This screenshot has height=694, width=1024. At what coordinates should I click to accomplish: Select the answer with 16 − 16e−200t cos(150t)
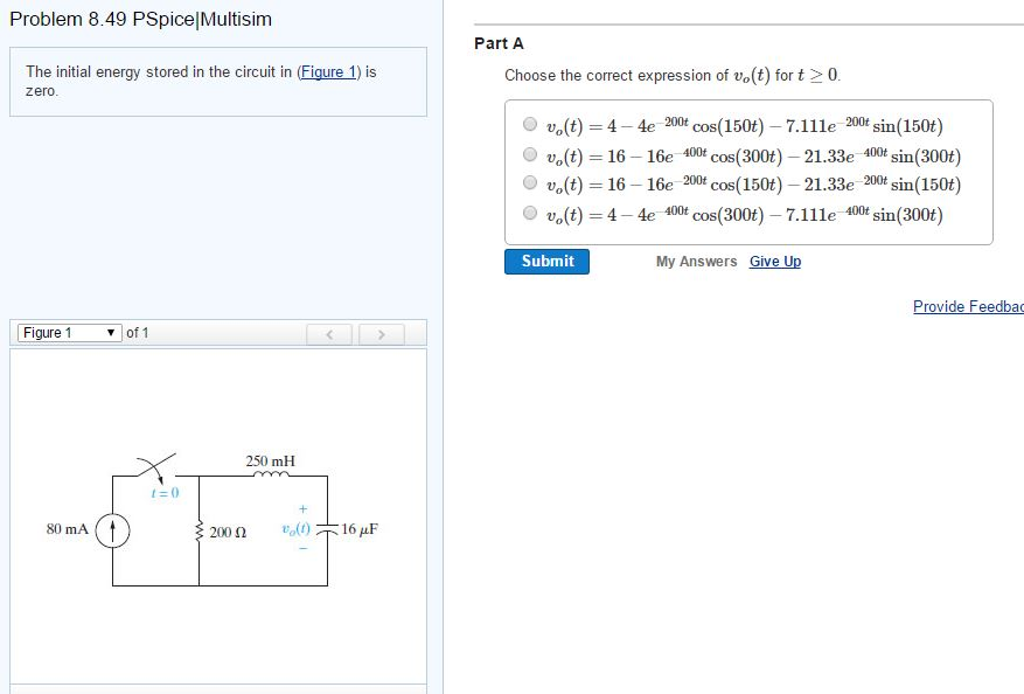click(531, 182)
